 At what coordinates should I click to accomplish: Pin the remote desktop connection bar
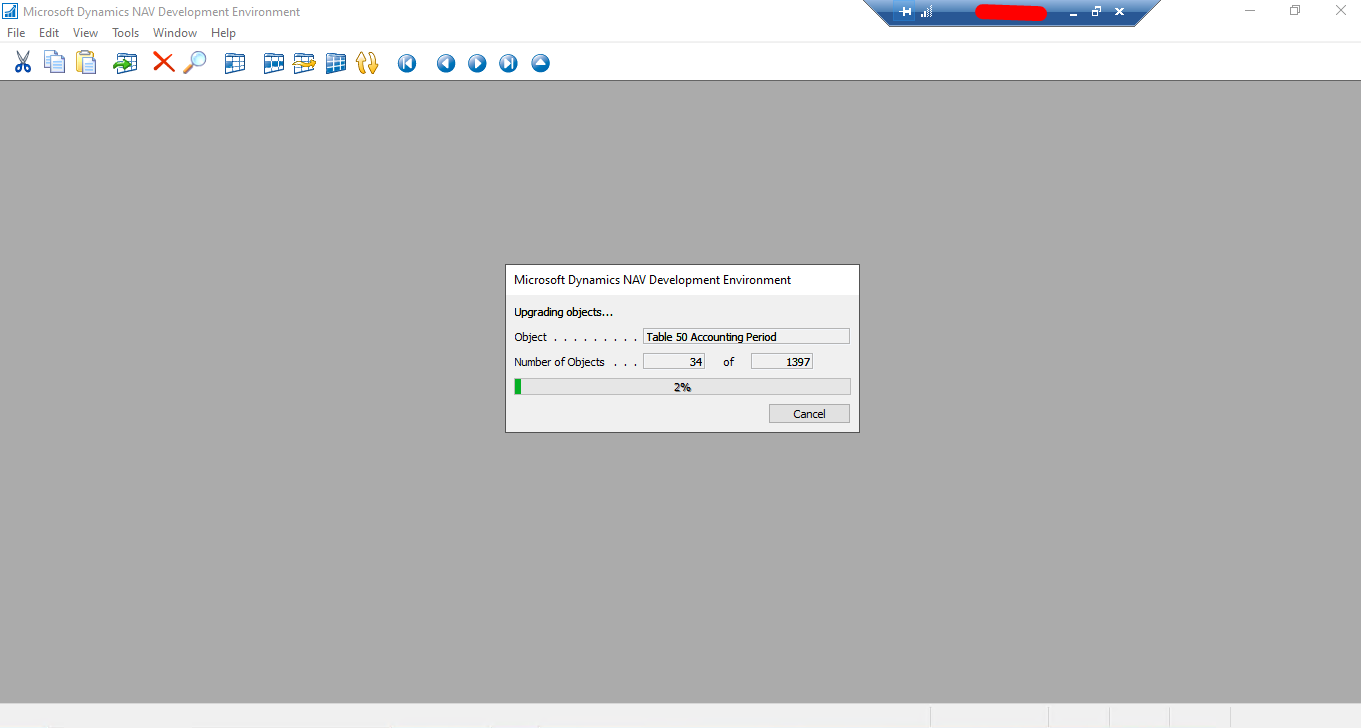pos(905,12)
